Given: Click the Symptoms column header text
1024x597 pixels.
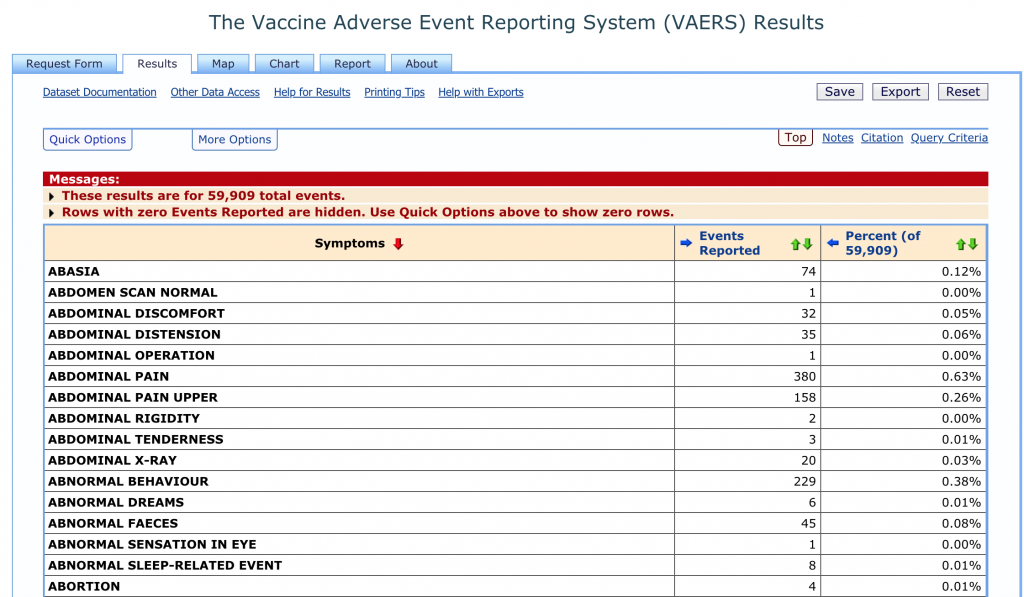Looking at the screenshot, I should pos(349,244).
